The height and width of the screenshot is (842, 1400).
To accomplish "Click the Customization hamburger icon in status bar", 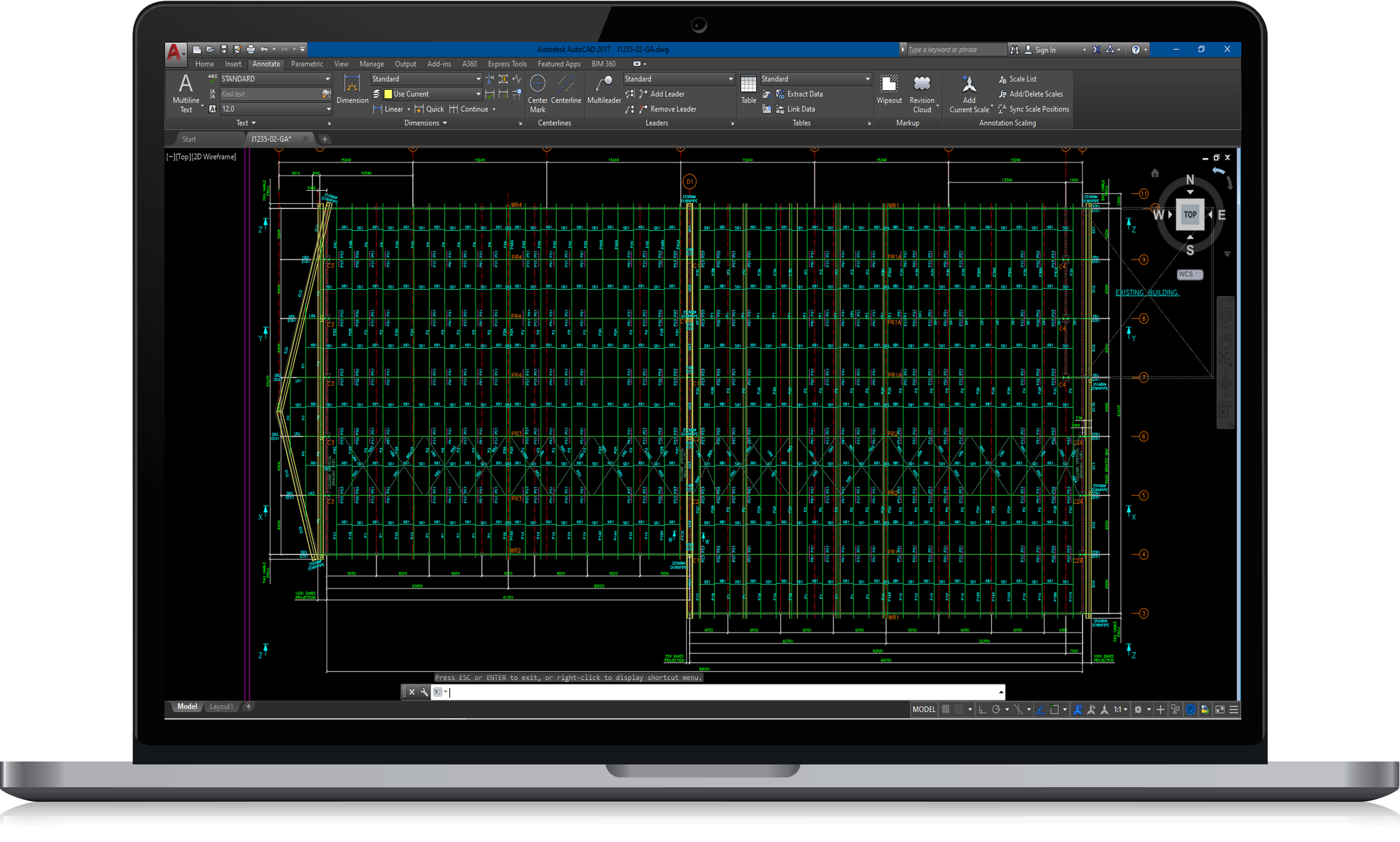I will point(1234,710).
